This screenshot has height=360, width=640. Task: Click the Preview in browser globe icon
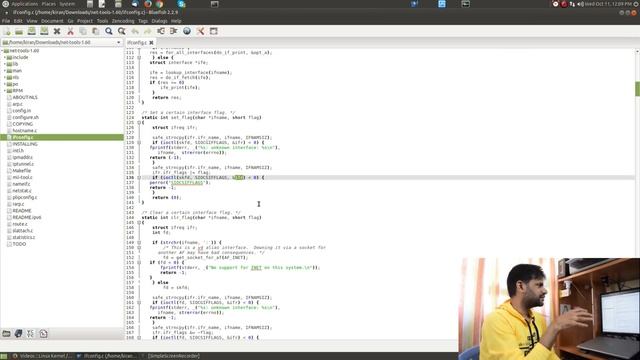click(x=187, y=31)
